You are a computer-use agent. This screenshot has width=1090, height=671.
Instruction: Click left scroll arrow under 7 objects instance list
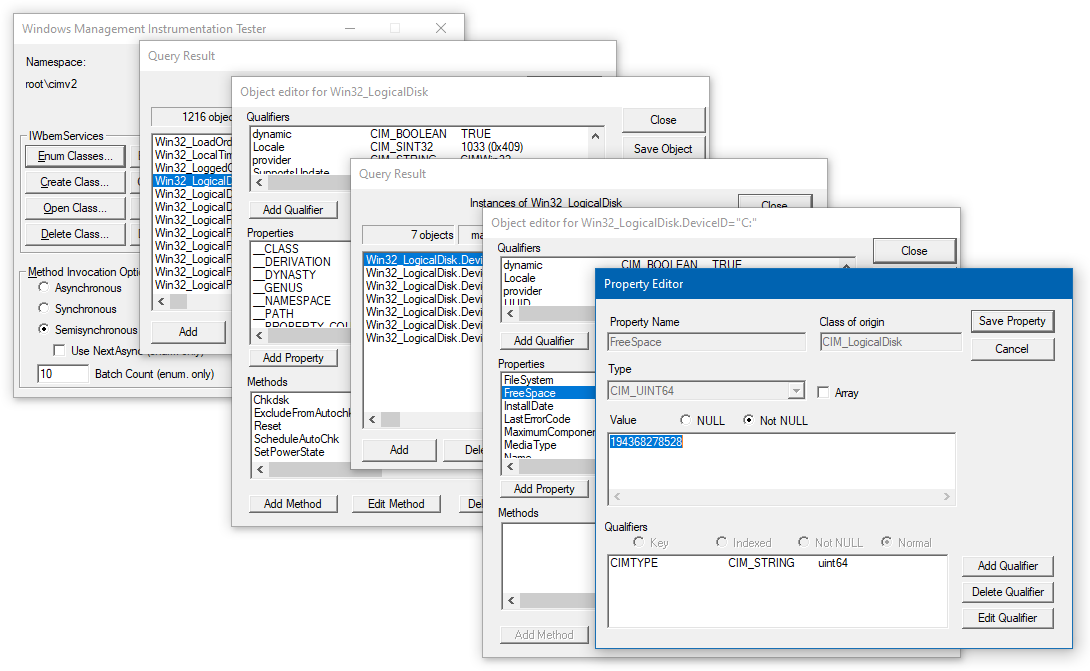373,420
